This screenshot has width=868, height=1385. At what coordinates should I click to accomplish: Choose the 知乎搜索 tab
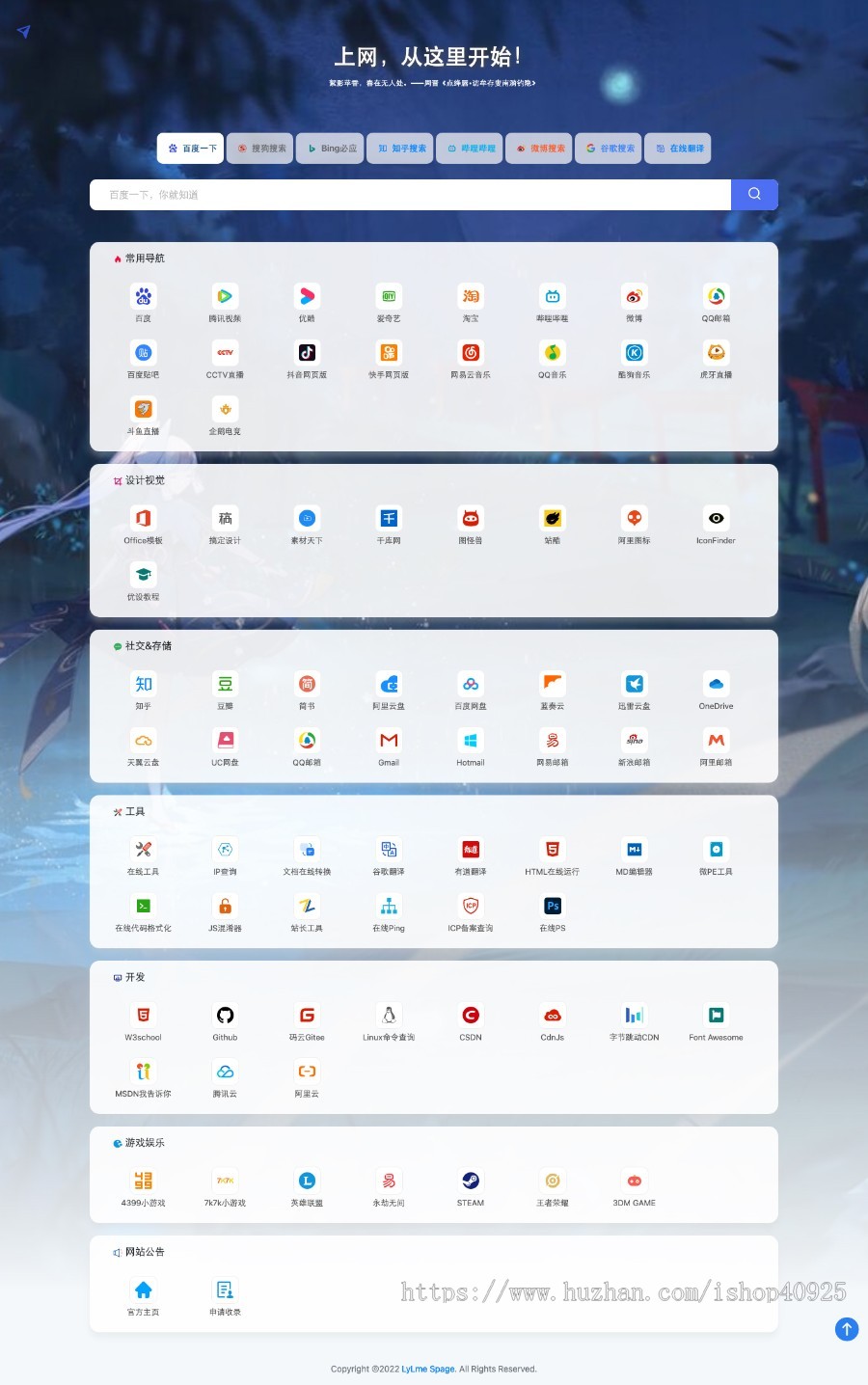(x=399, y=149)
